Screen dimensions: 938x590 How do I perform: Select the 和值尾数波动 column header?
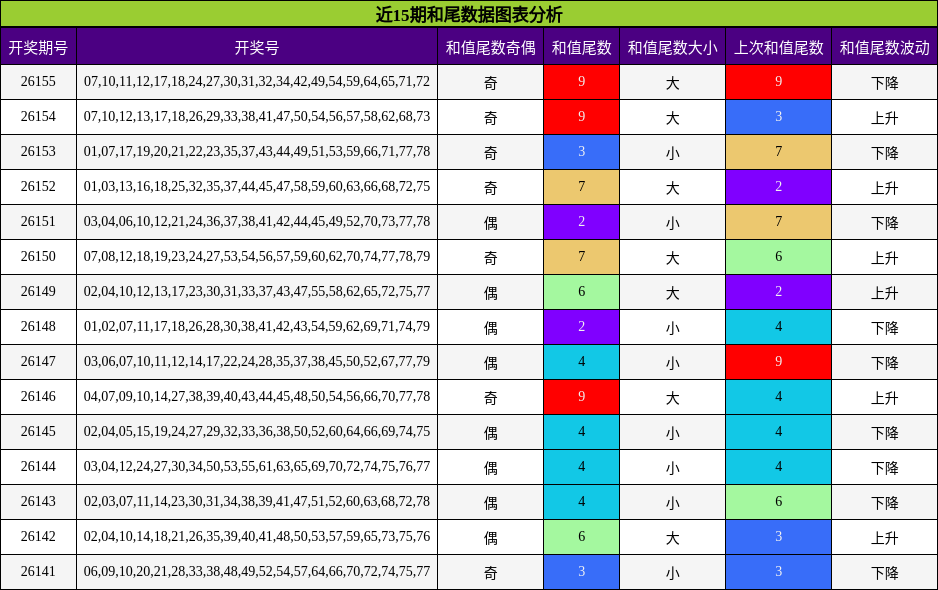click(884, 47)
